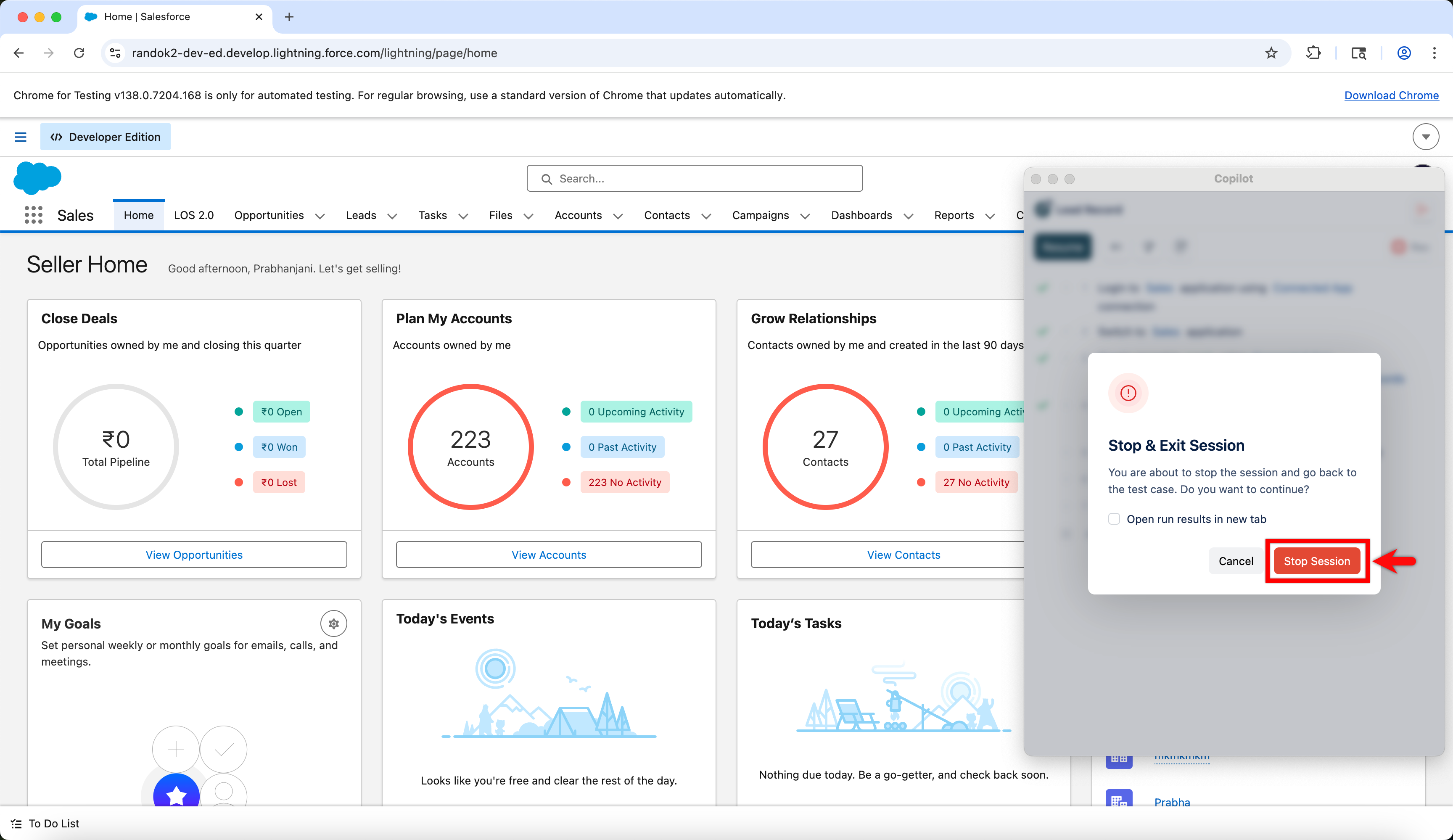The height and width of the screenshot is (840, 1453).
Task: Click the Stop Session button
Action: click(x=1316, y=561)
